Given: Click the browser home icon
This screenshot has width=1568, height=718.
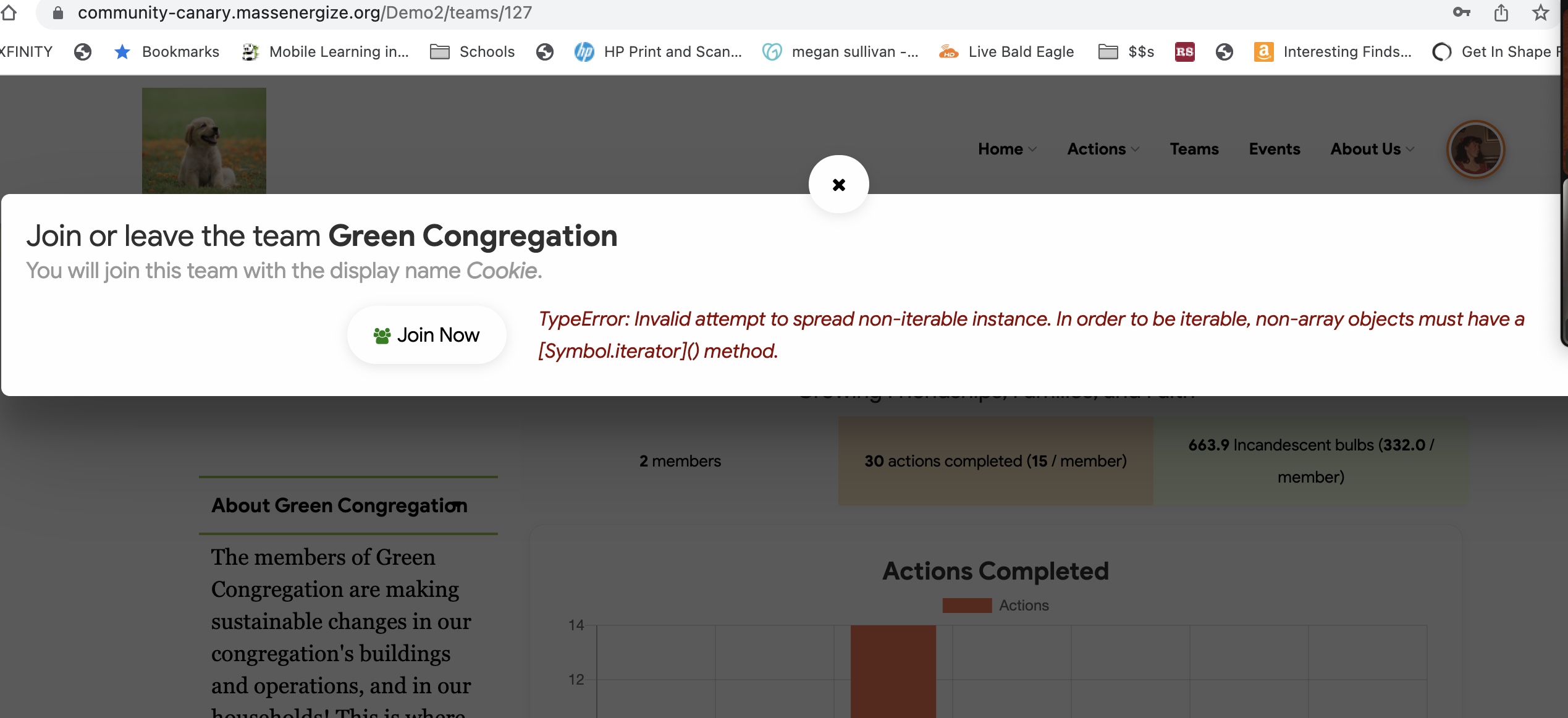Looking at the screenshot, I should 9,12.
